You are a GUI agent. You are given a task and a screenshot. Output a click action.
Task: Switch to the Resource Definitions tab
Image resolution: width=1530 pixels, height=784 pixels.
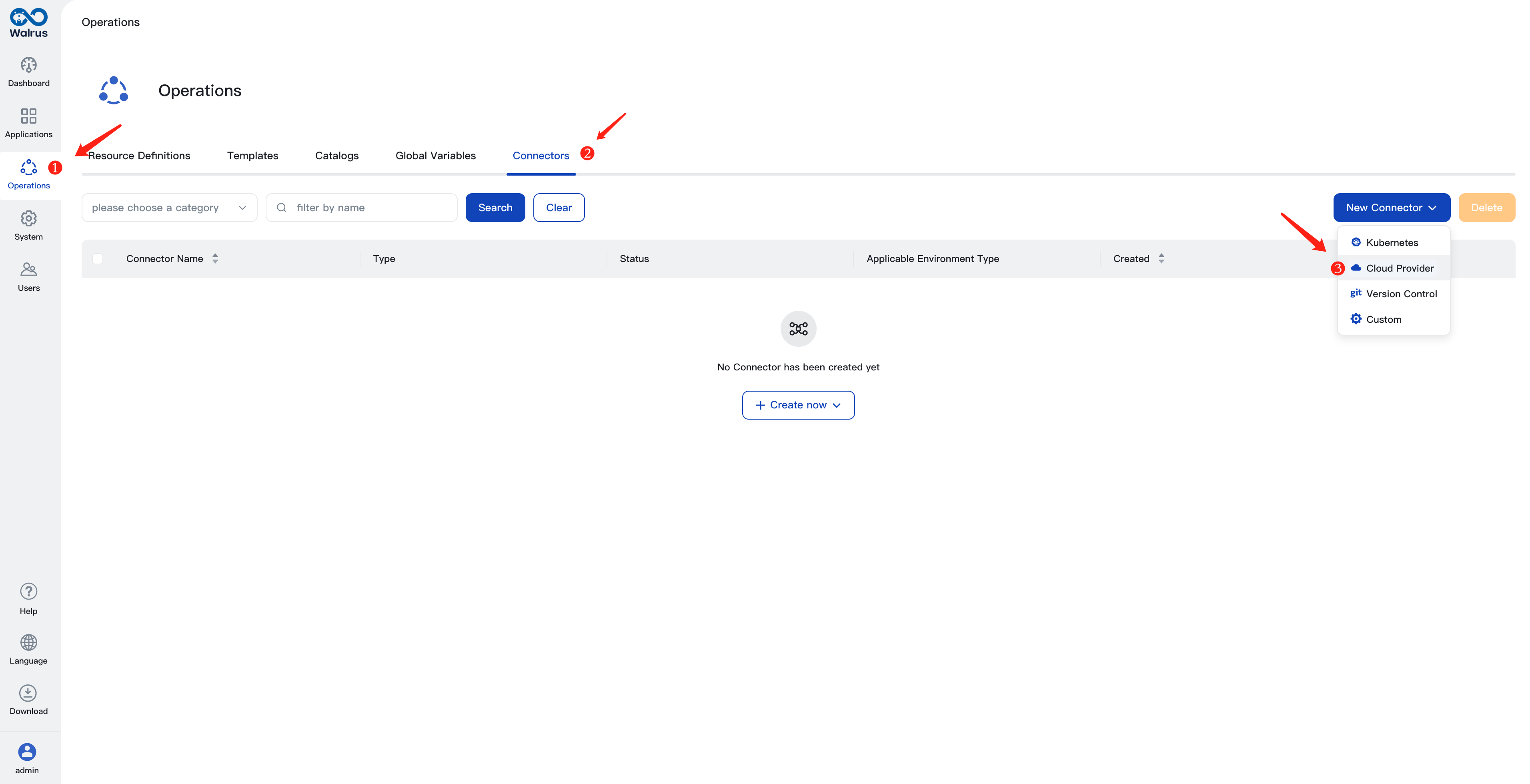click(x=139, y=155)
